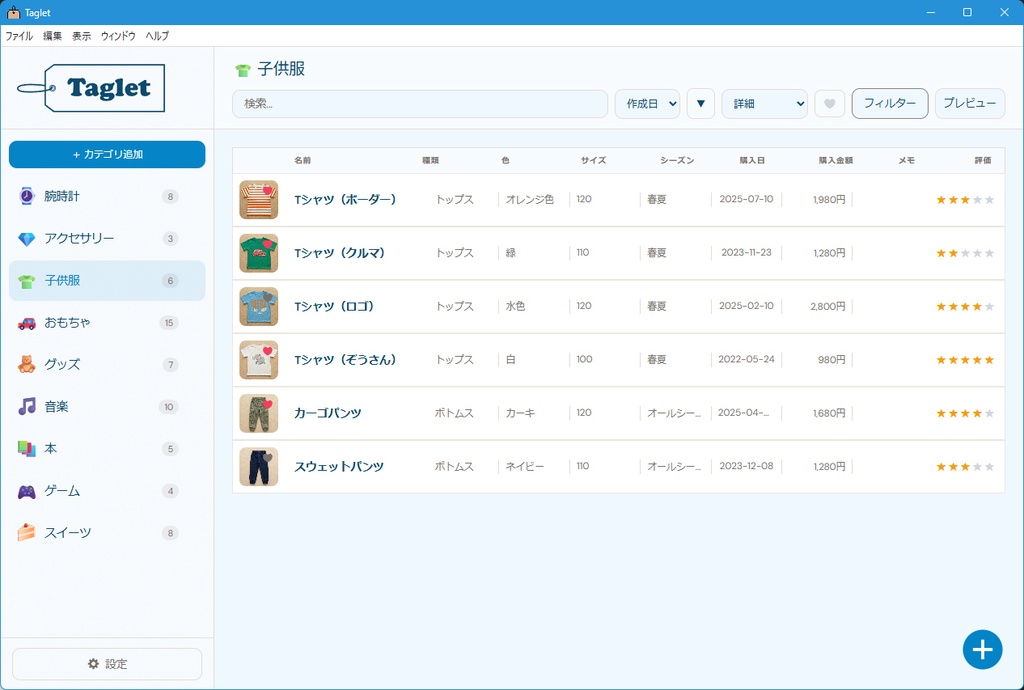Click item name カーゴパンツ
1024x690 pixels.
pos(327,413)
